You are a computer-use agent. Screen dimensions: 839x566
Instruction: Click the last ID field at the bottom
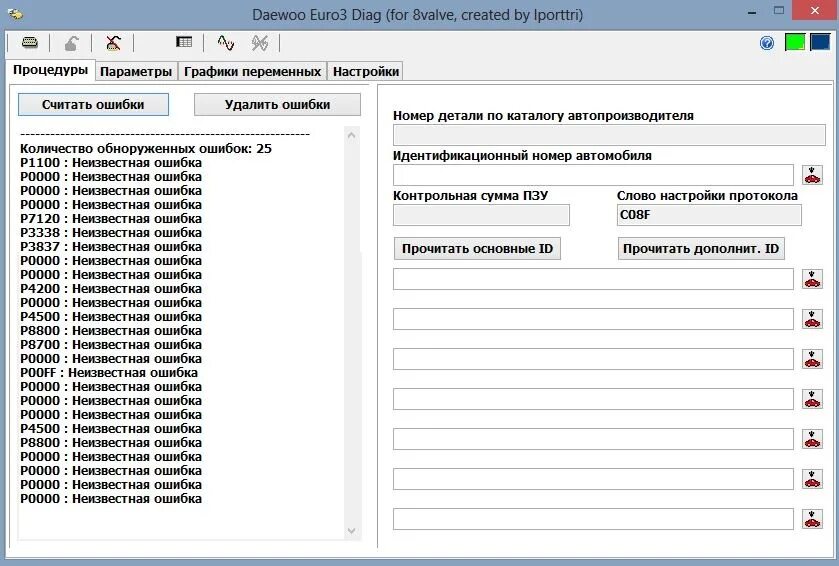pyautogui.click(x=593, y=519)
